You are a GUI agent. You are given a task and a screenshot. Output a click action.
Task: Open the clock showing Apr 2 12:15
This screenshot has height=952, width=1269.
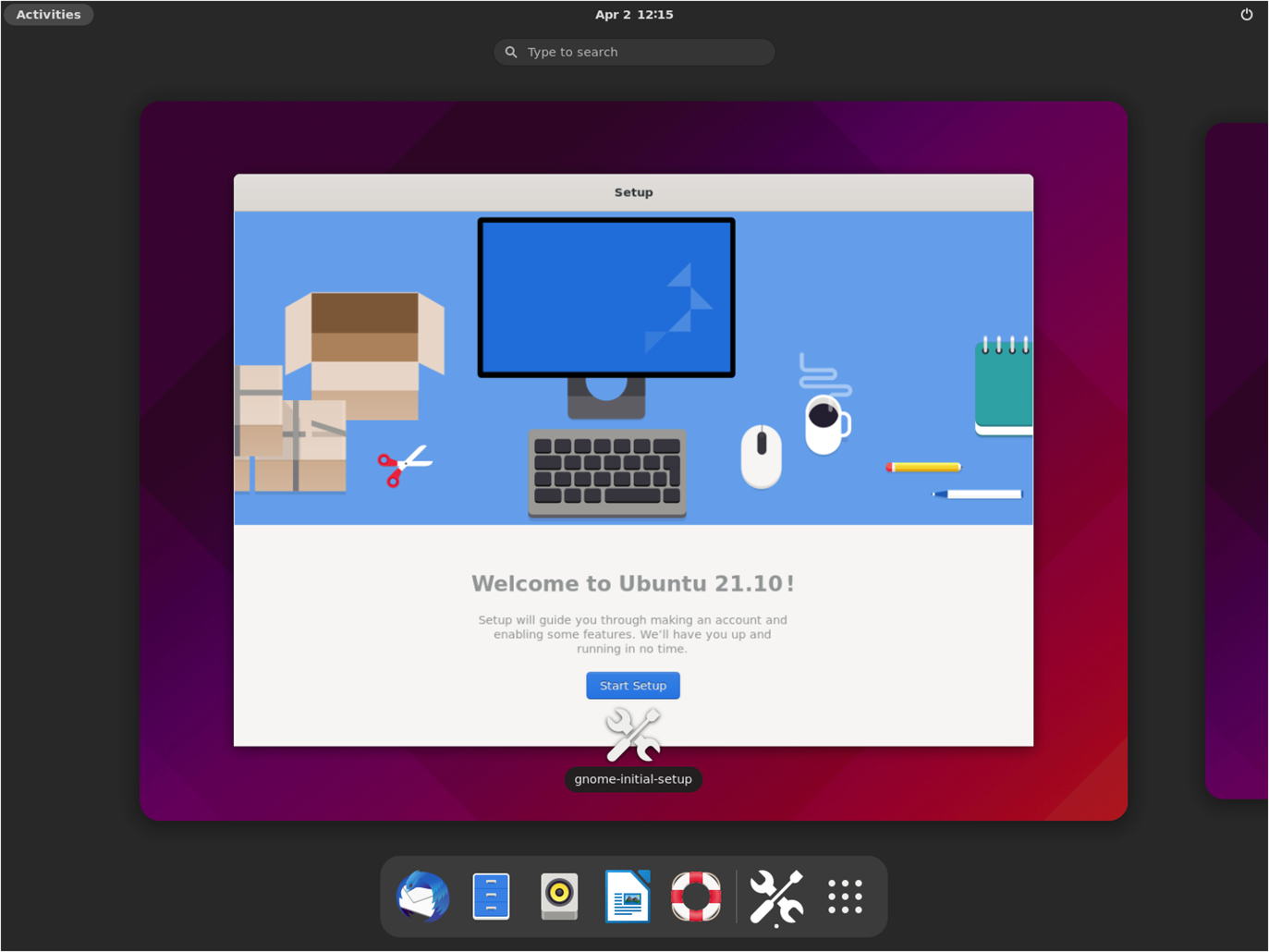(x=634, y=15)
